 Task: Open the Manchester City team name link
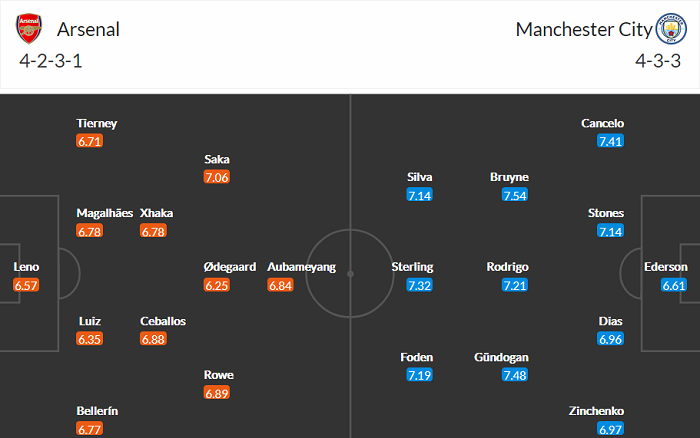[x=583, y=29]
